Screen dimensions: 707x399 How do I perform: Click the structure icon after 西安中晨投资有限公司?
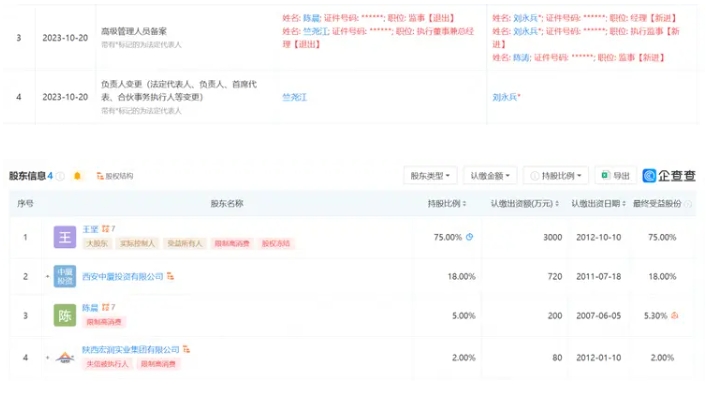(170, 276)
